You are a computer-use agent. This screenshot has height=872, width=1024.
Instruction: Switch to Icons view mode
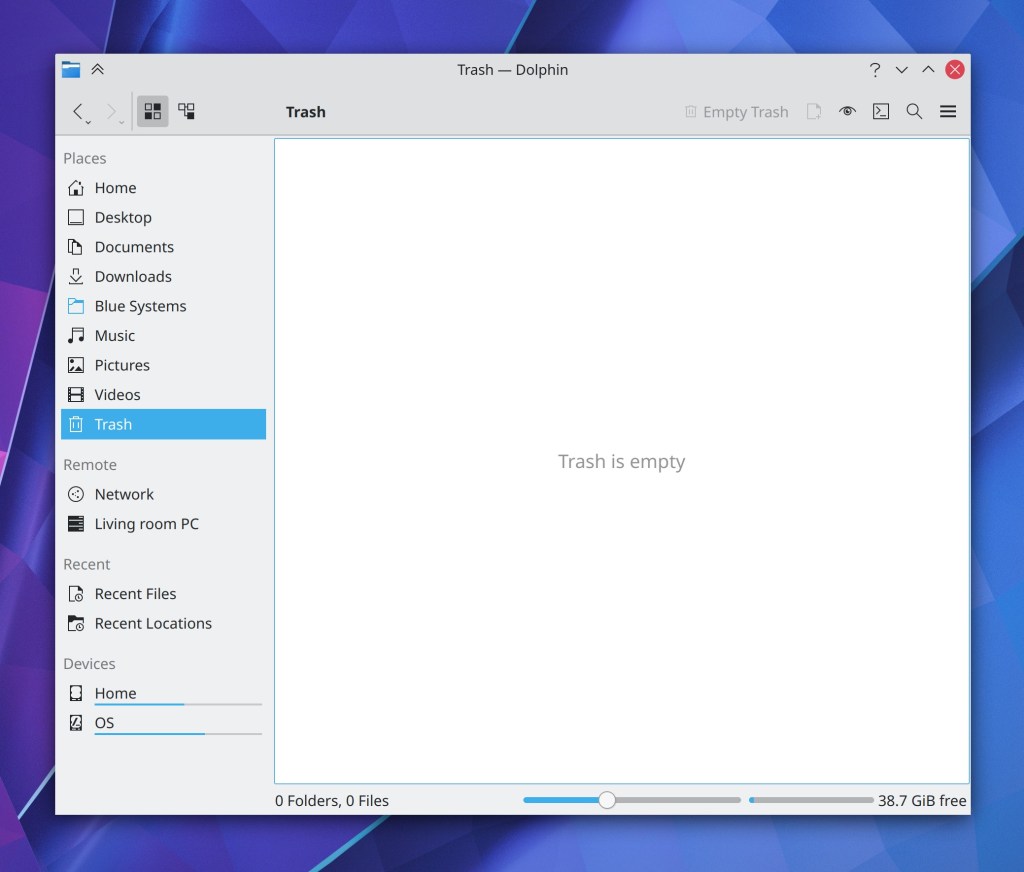pyautogui.click(x=153, y=112)
